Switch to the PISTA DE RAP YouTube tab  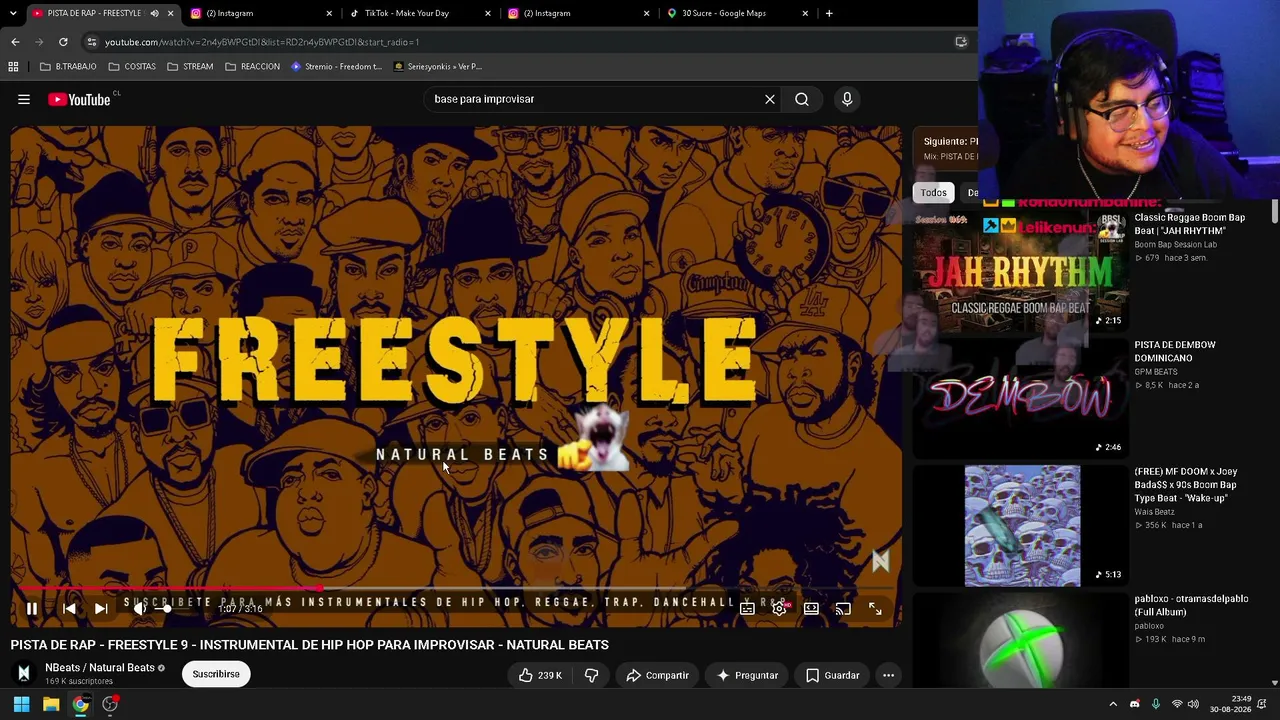93,13
